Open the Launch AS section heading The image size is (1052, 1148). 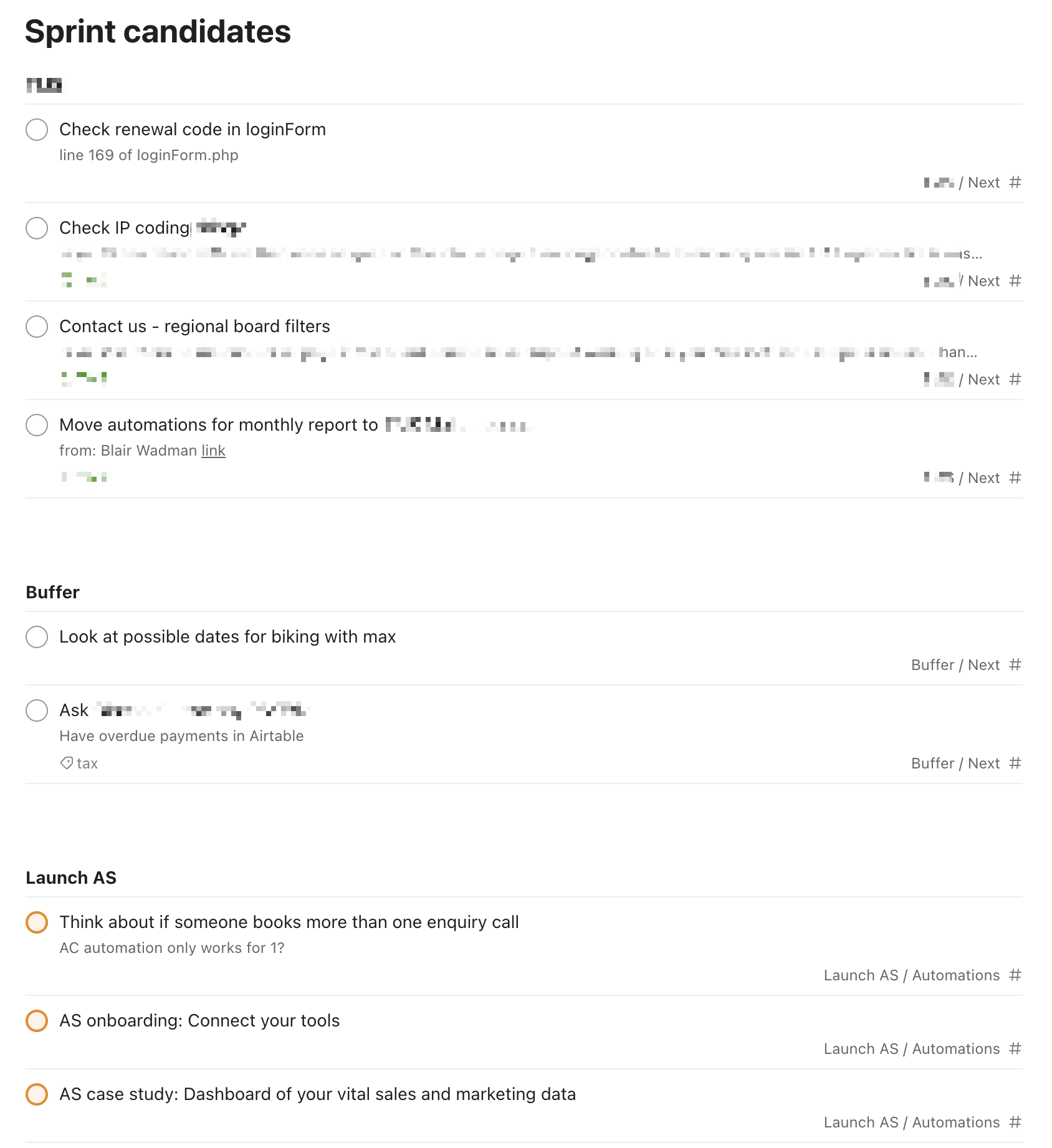point(71,878)
